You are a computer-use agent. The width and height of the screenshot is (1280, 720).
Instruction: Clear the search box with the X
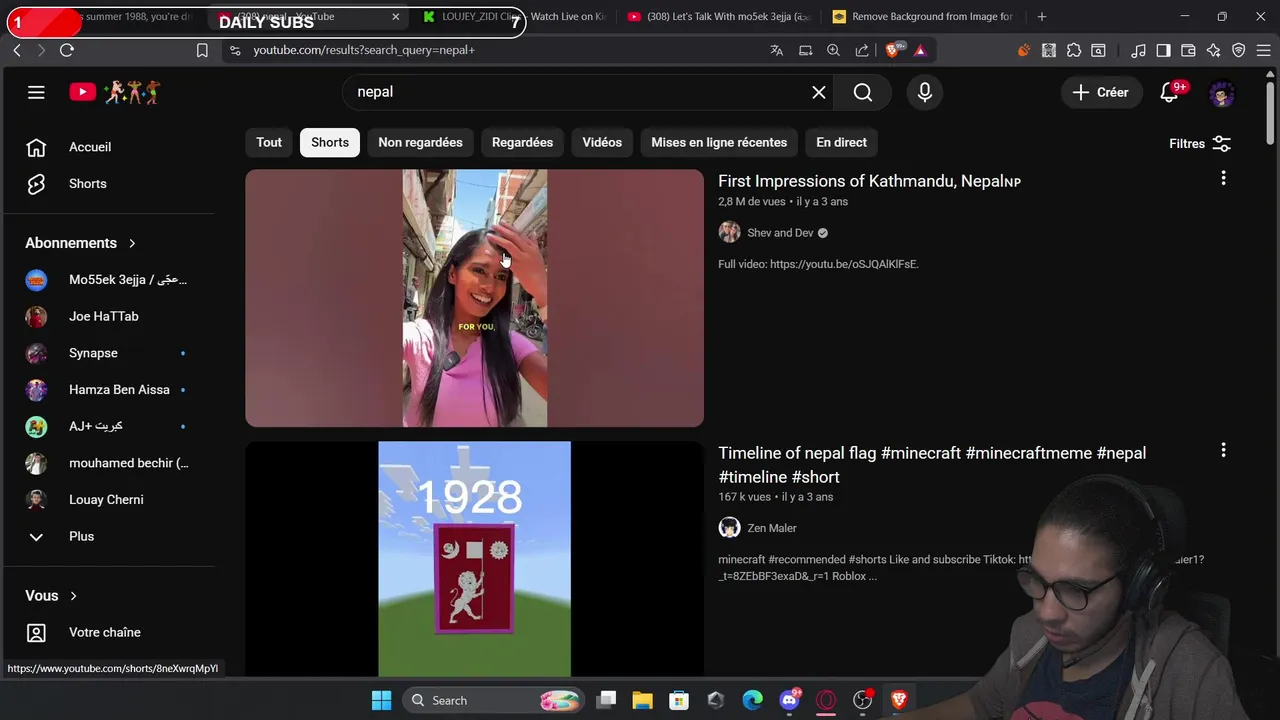pyautogui.click(x=819, y=92)
